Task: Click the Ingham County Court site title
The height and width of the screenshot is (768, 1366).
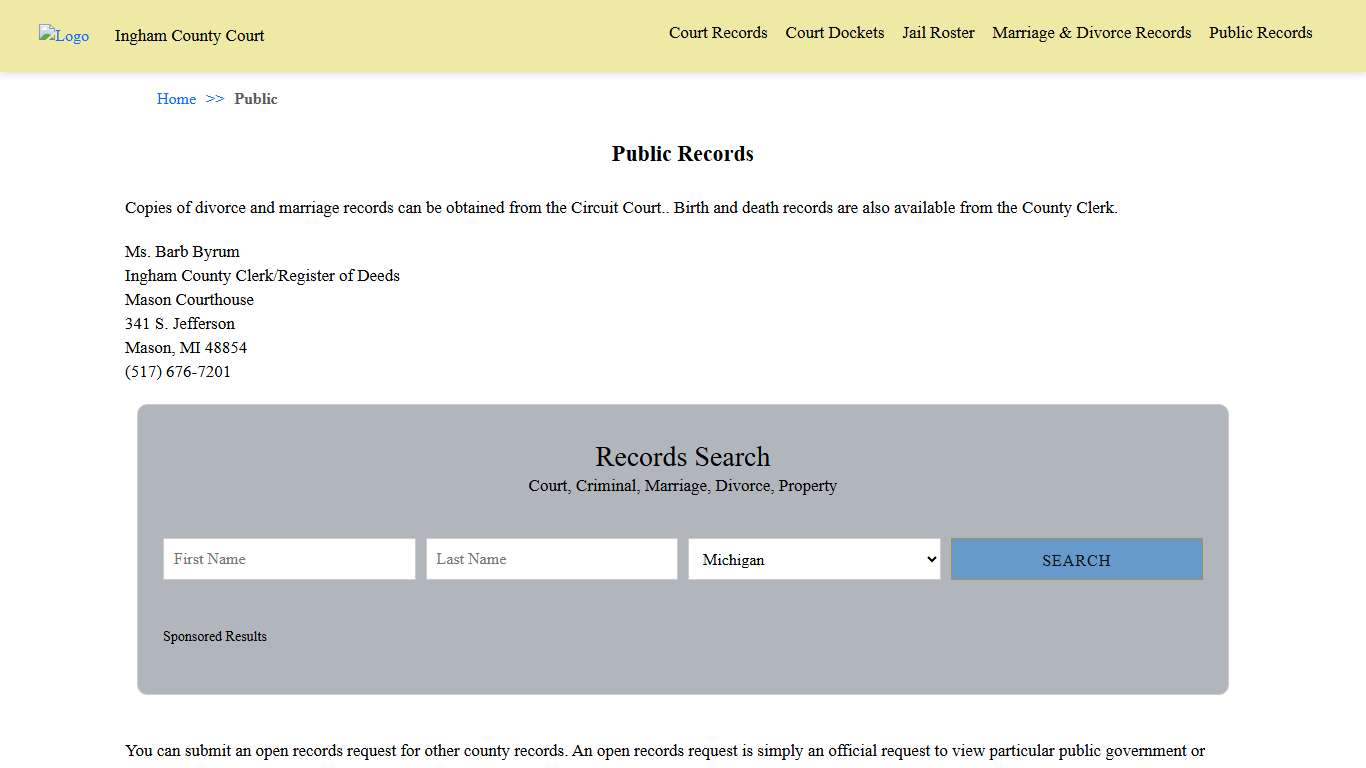Action: (x=189, y=36)
